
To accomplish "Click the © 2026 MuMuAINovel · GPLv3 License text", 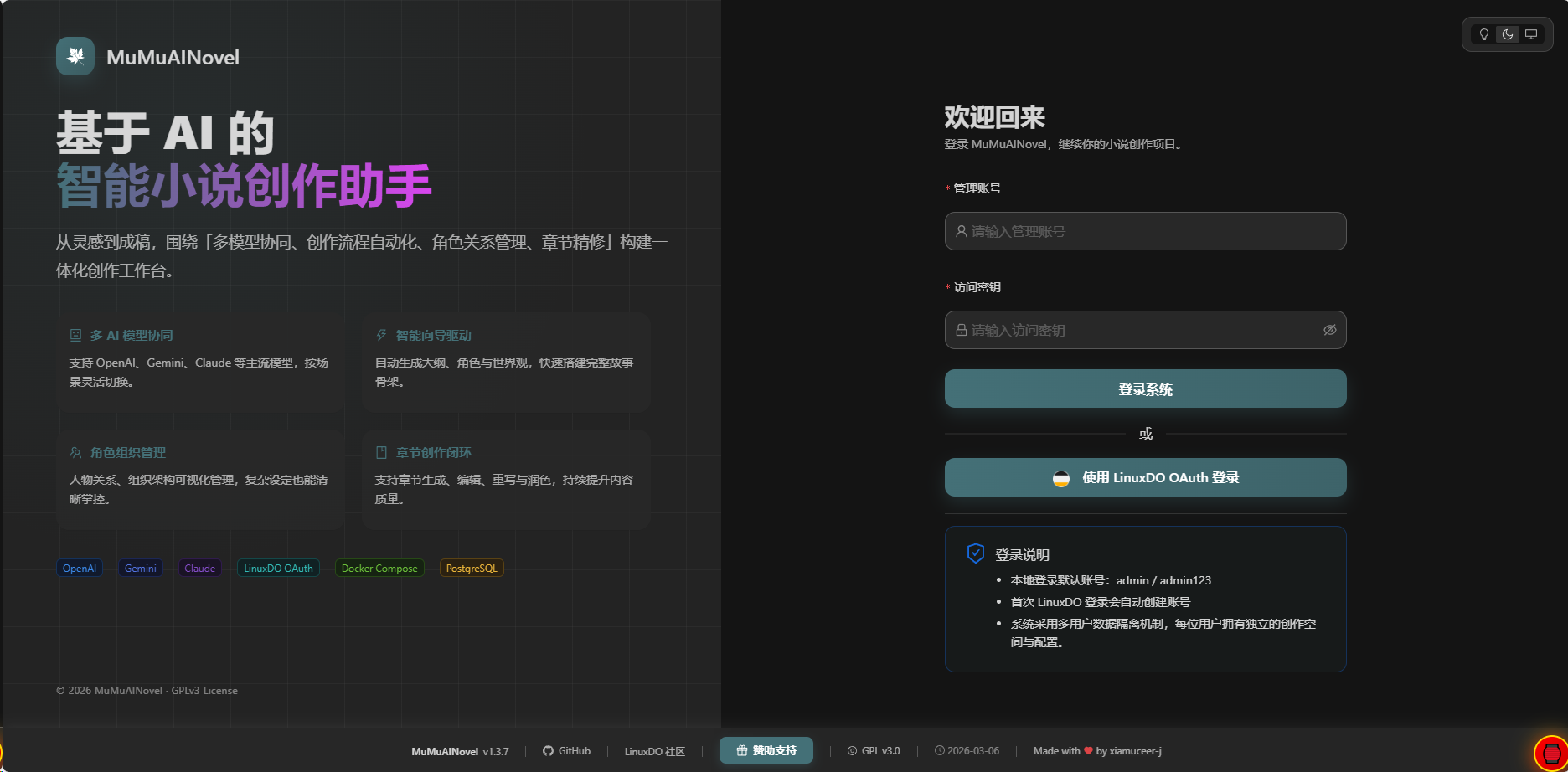I will click(x=147, y=691).
